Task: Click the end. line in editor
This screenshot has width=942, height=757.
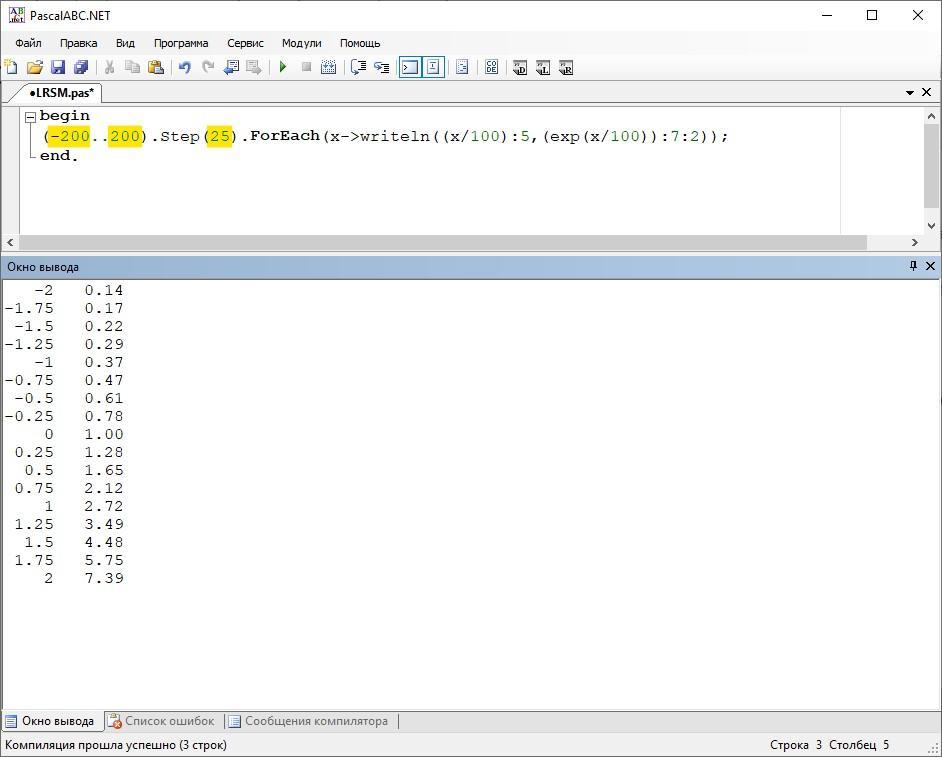Action: point(59,156)
